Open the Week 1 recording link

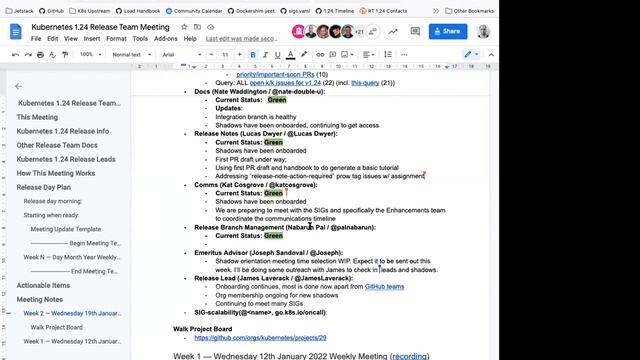tap(409, 356)
